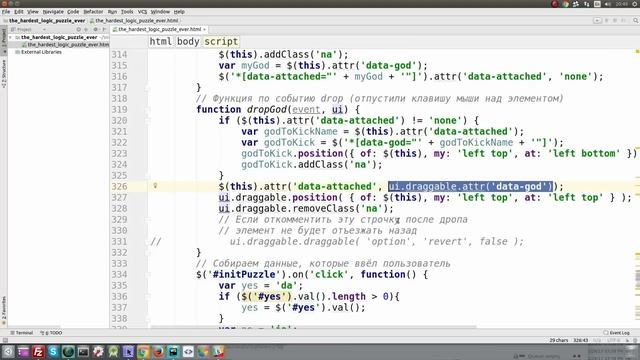Viewport: 640px width, 360px height.
Task: Launch Firefox from the taskbar
Action: (x=158, y=351)
